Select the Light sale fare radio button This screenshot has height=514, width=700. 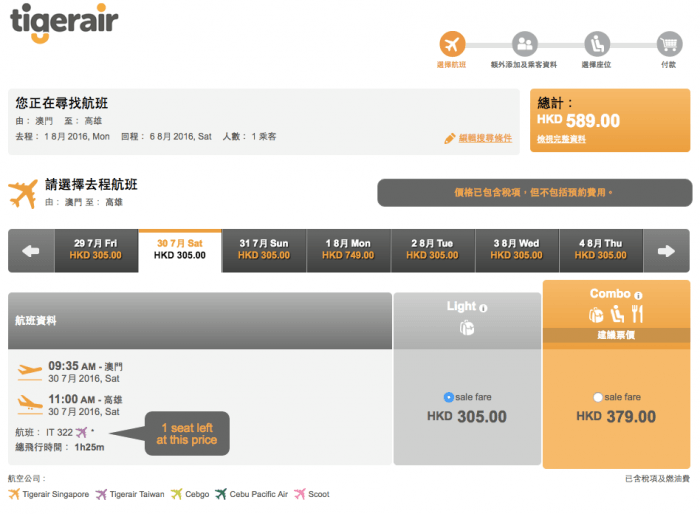pos(449,397)
